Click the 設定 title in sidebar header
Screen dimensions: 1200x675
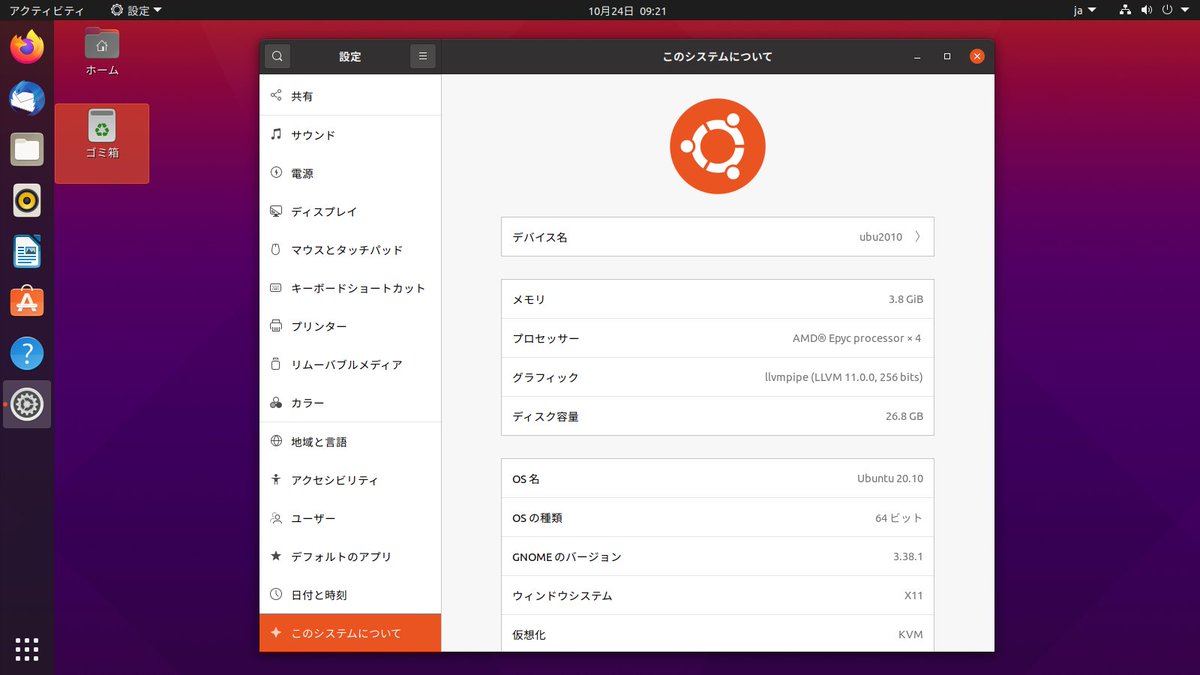[x=350, y=57]
